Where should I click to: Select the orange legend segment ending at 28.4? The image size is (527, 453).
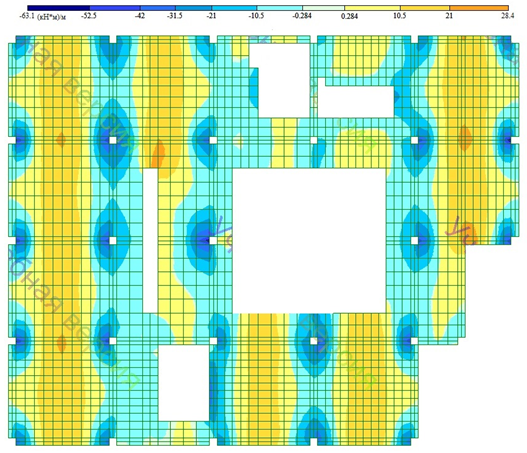pyautogui.click(x=479, y=8)
